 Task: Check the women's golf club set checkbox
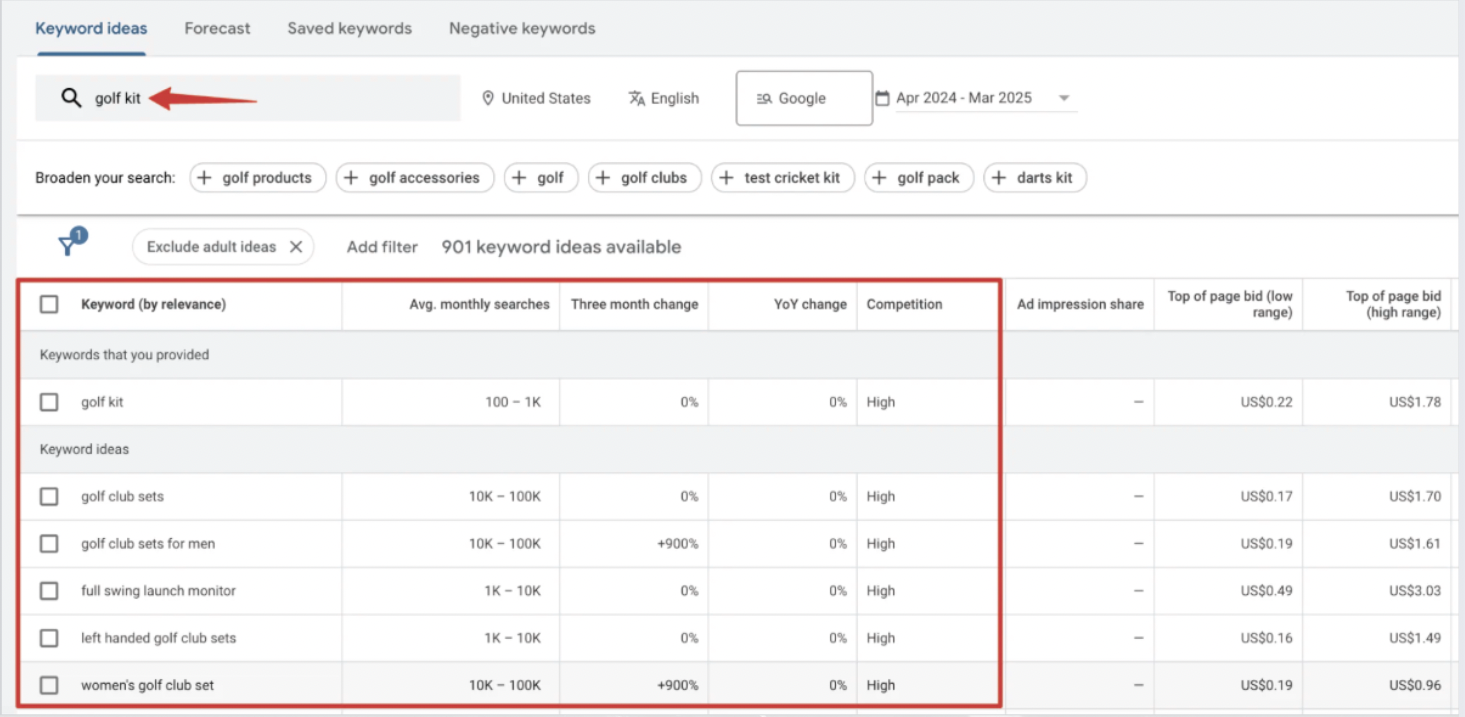click(49, 685)
